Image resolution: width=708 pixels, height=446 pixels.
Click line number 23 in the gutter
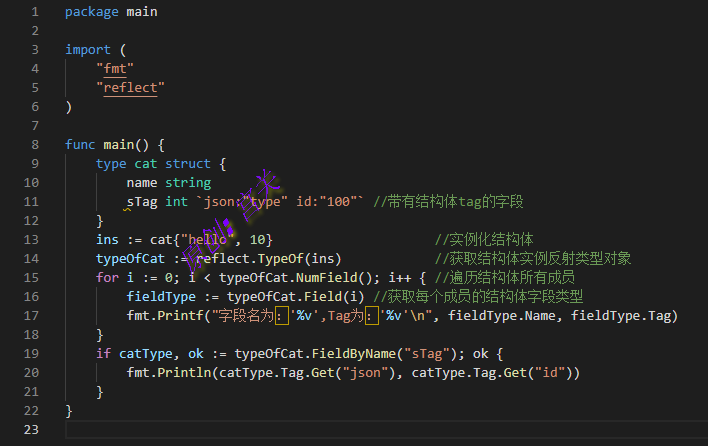[x=31, y=429]
